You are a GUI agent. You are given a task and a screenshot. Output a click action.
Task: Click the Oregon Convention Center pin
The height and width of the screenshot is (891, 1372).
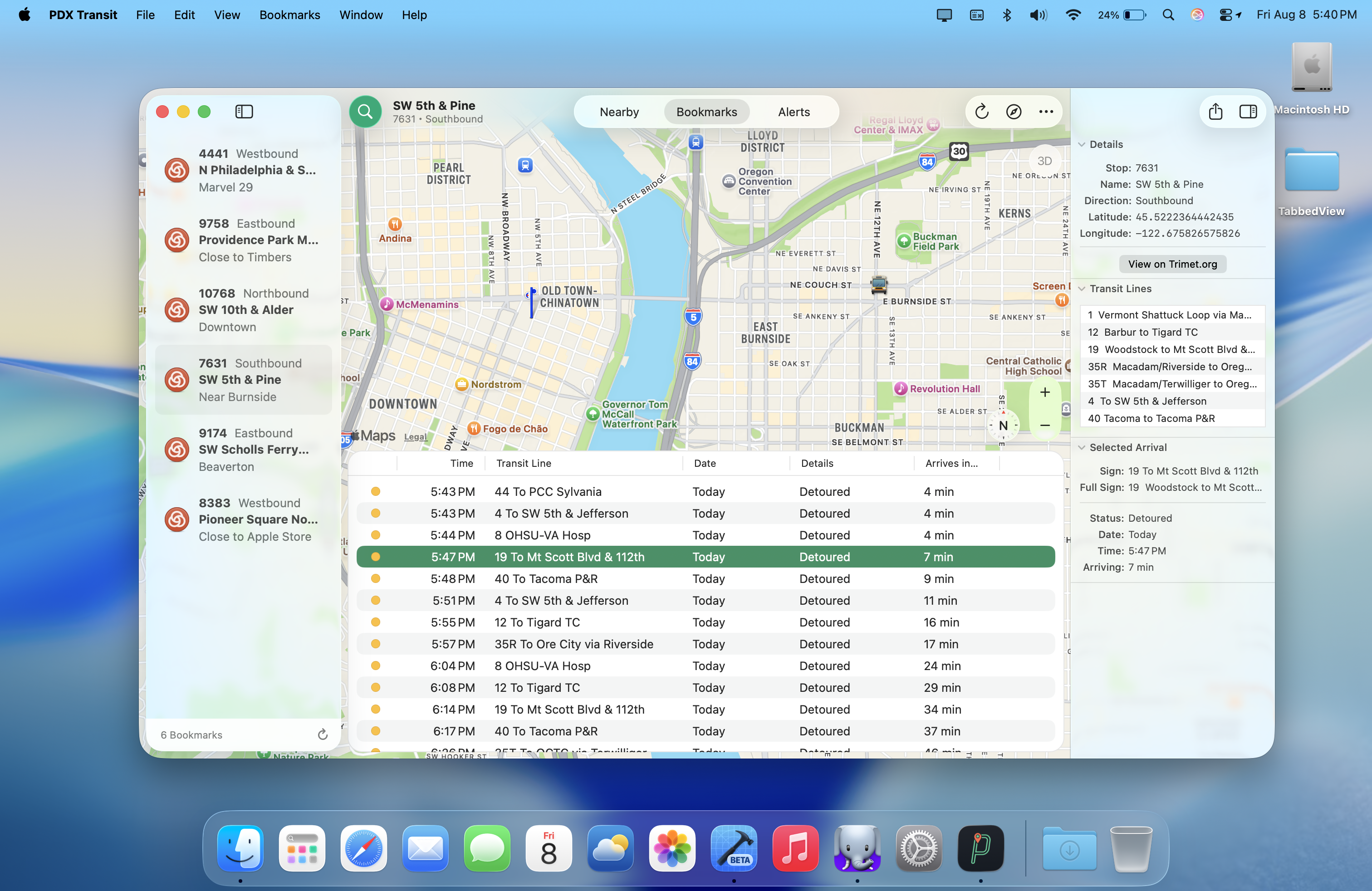pos(729,181)
